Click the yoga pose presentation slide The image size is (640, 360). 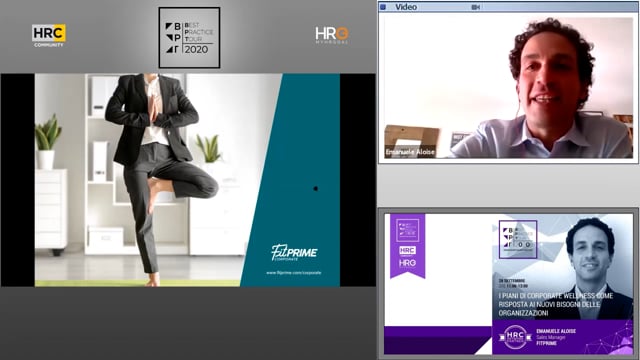pyautogui.click(x=187, y=180)
